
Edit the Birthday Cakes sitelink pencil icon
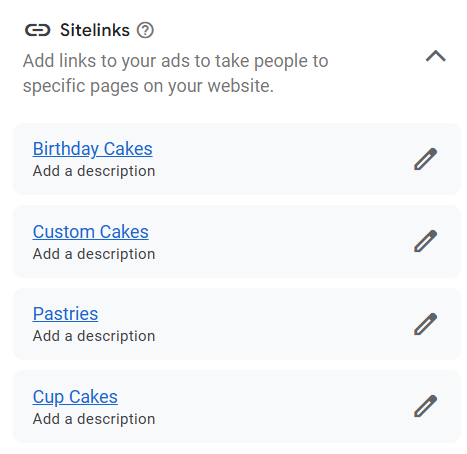click(x=425, y=159)
